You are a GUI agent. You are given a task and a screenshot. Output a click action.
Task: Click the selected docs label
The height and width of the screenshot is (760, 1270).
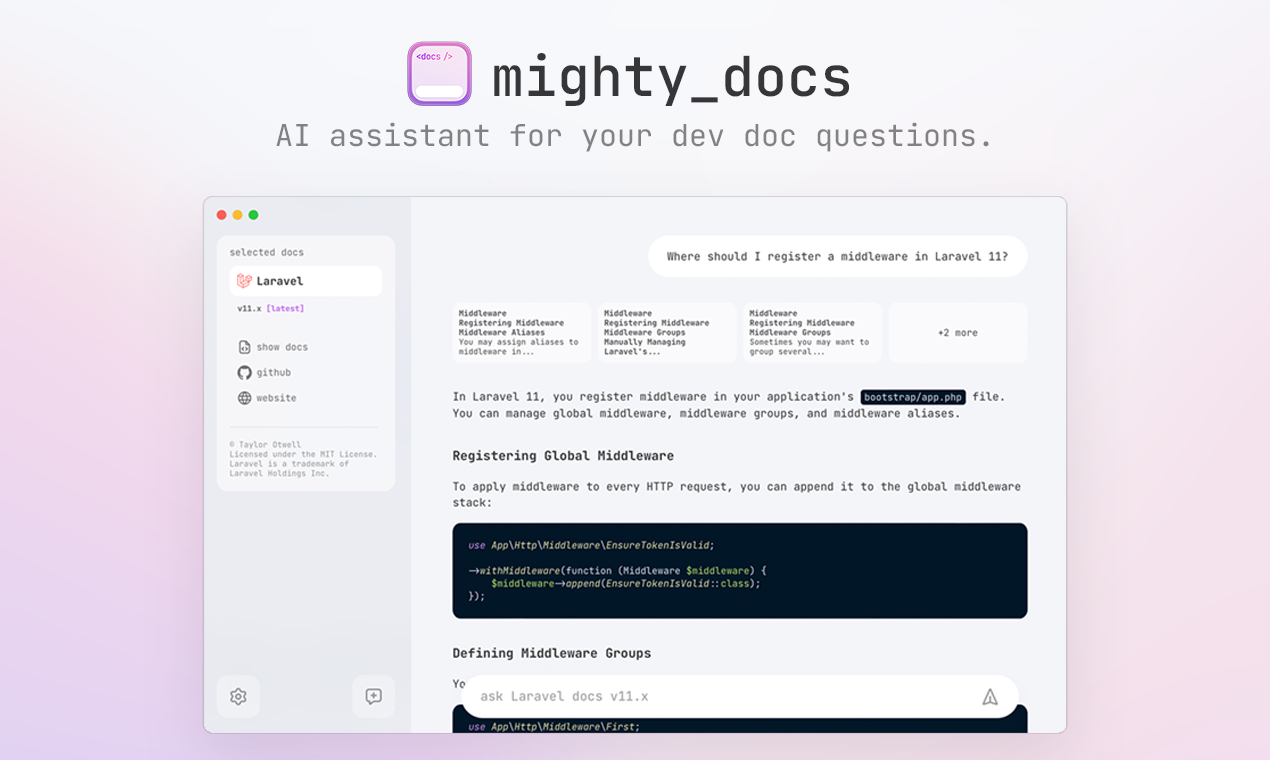pos(267,253)
